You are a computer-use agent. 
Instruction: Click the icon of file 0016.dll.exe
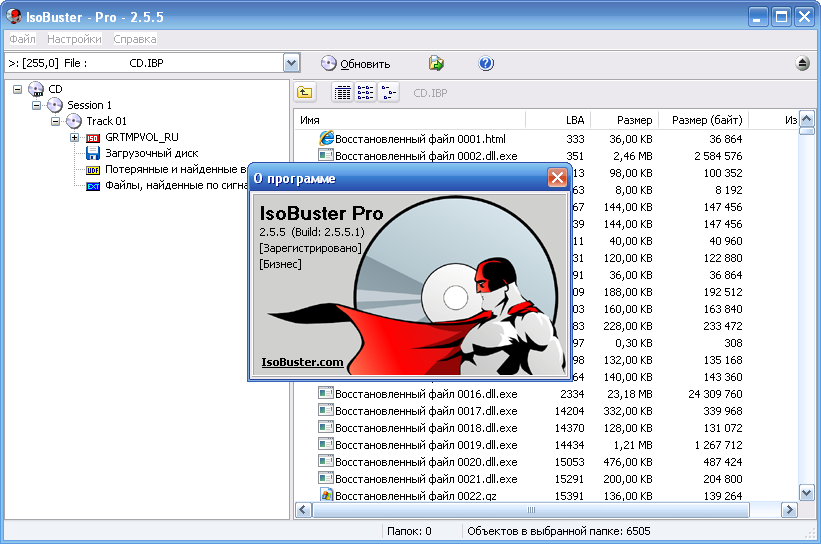326,393
